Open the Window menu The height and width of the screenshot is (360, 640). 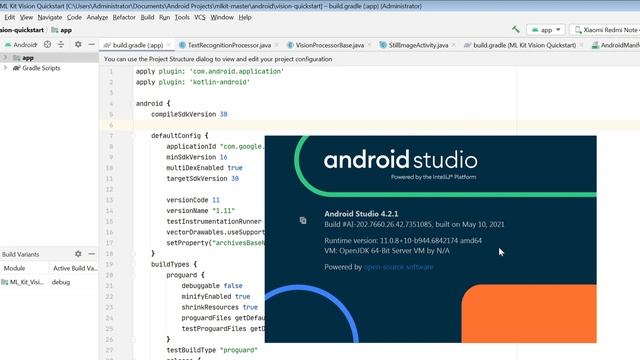[222, 17]
